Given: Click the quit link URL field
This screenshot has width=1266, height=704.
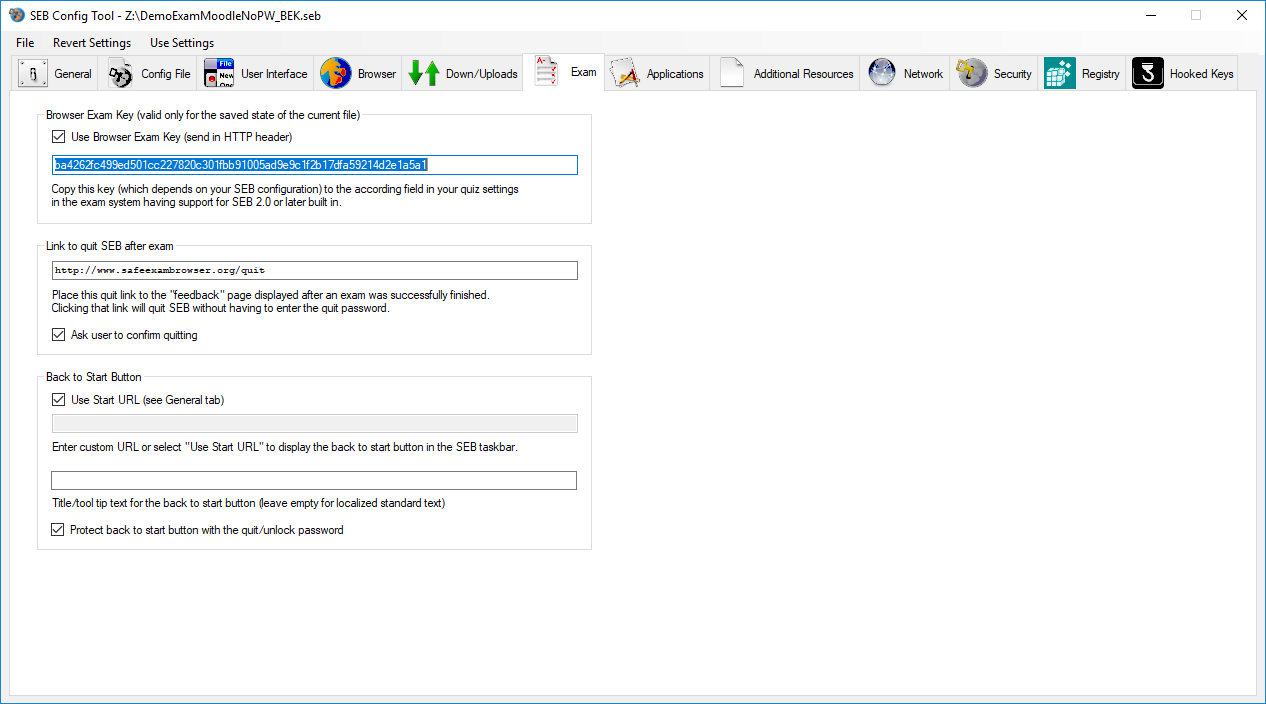Looking at the screenshot, I should tap(314, 270).
